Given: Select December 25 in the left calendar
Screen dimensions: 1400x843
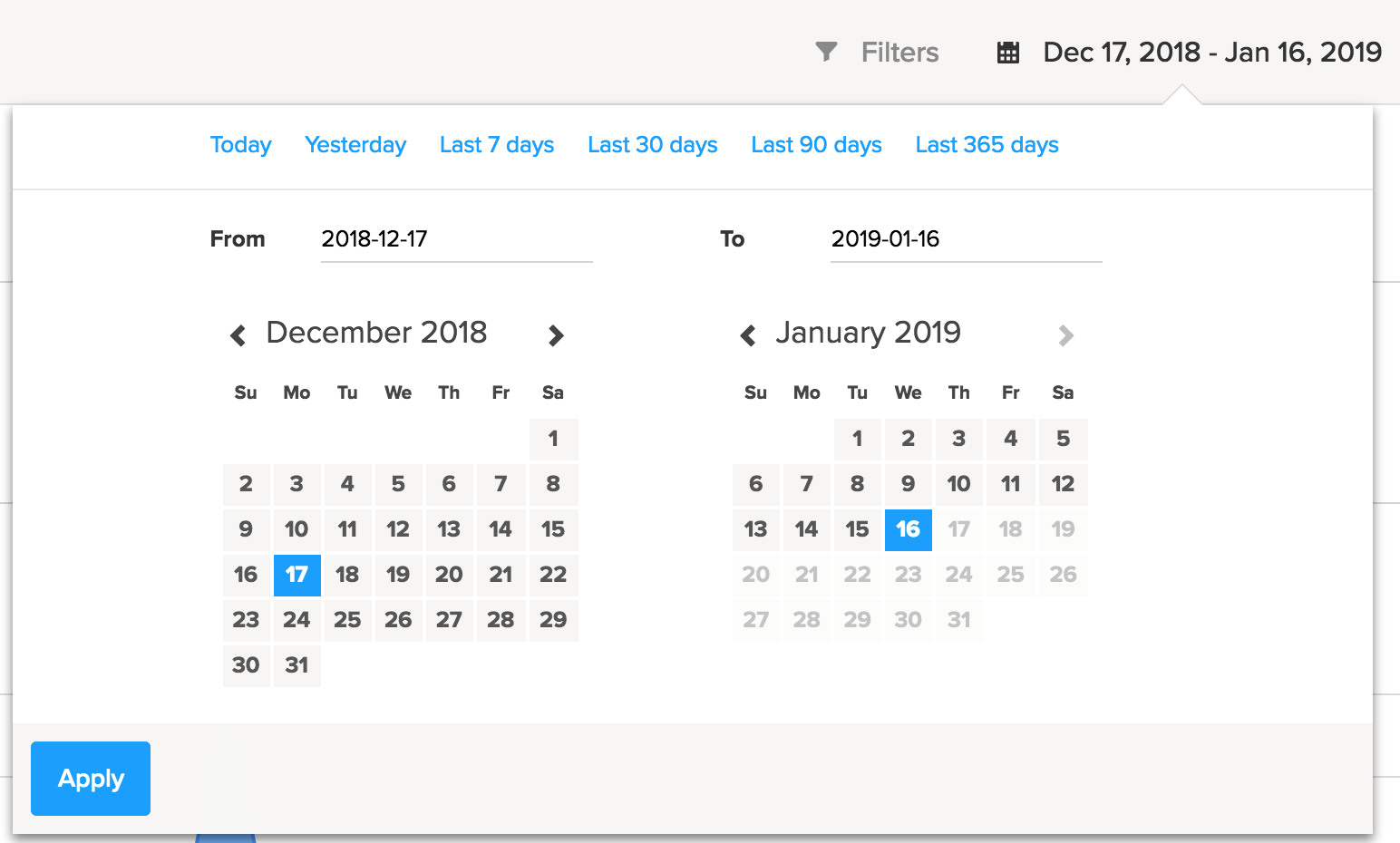Looking at the screenshot, I should [x=347, y=620].
